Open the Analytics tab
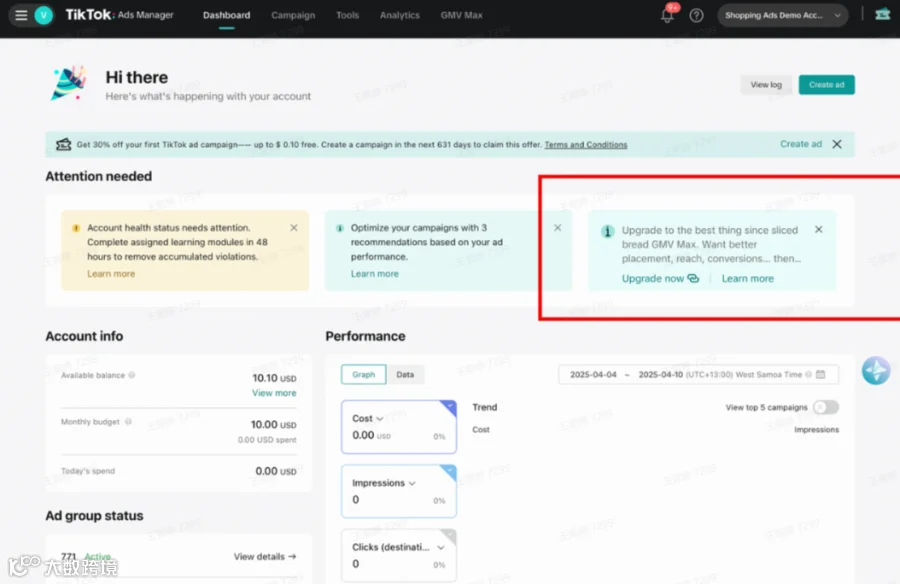 pyautogui.click(x=399, y=16)
